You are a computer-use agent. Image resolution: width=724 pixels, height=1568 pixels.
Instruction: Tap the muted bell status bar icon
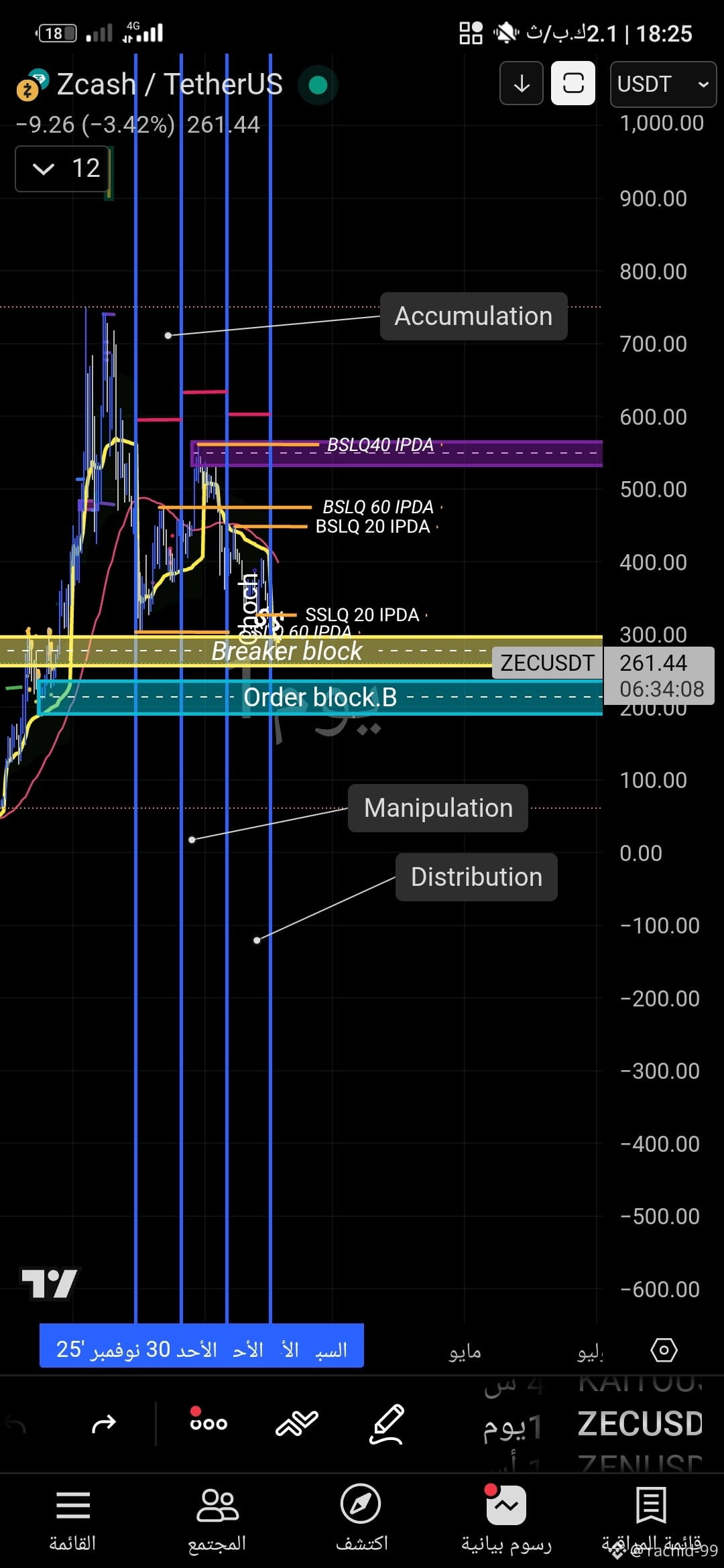pos(506,33)
